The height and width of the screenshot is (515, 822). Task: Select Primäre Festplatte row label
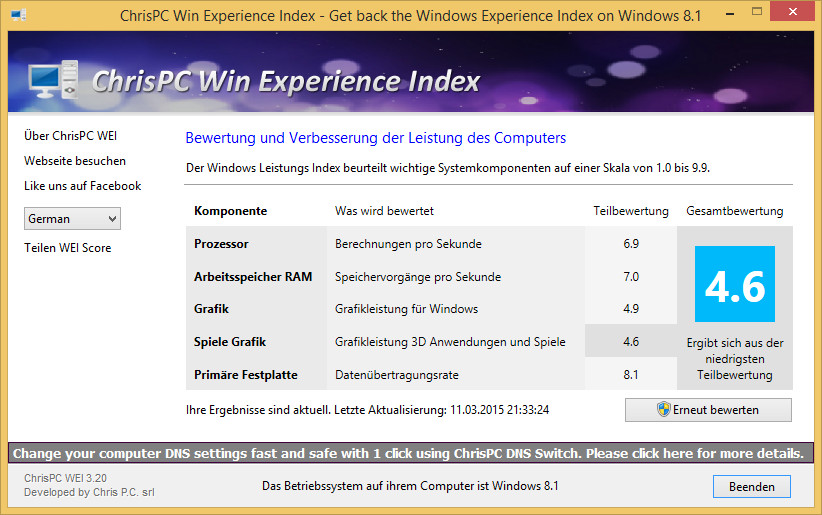coord(245,375)
